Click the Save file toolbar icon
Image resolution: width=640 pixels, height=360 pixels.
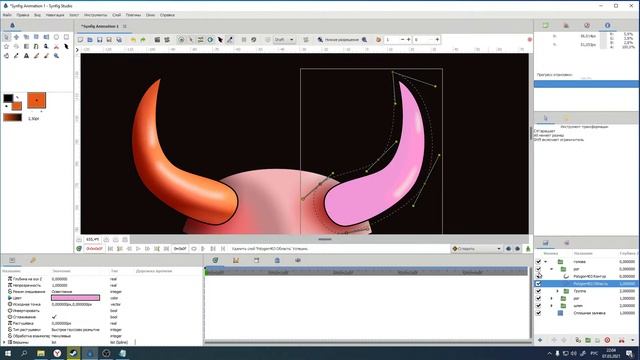pos(99,40)
